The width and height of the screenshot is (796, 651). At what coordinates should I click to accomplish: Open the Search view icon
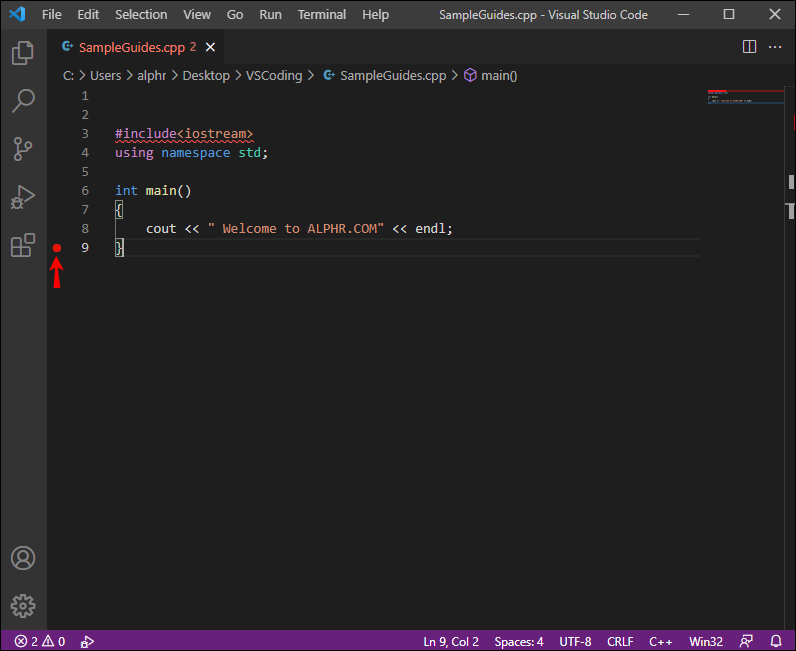23,101
